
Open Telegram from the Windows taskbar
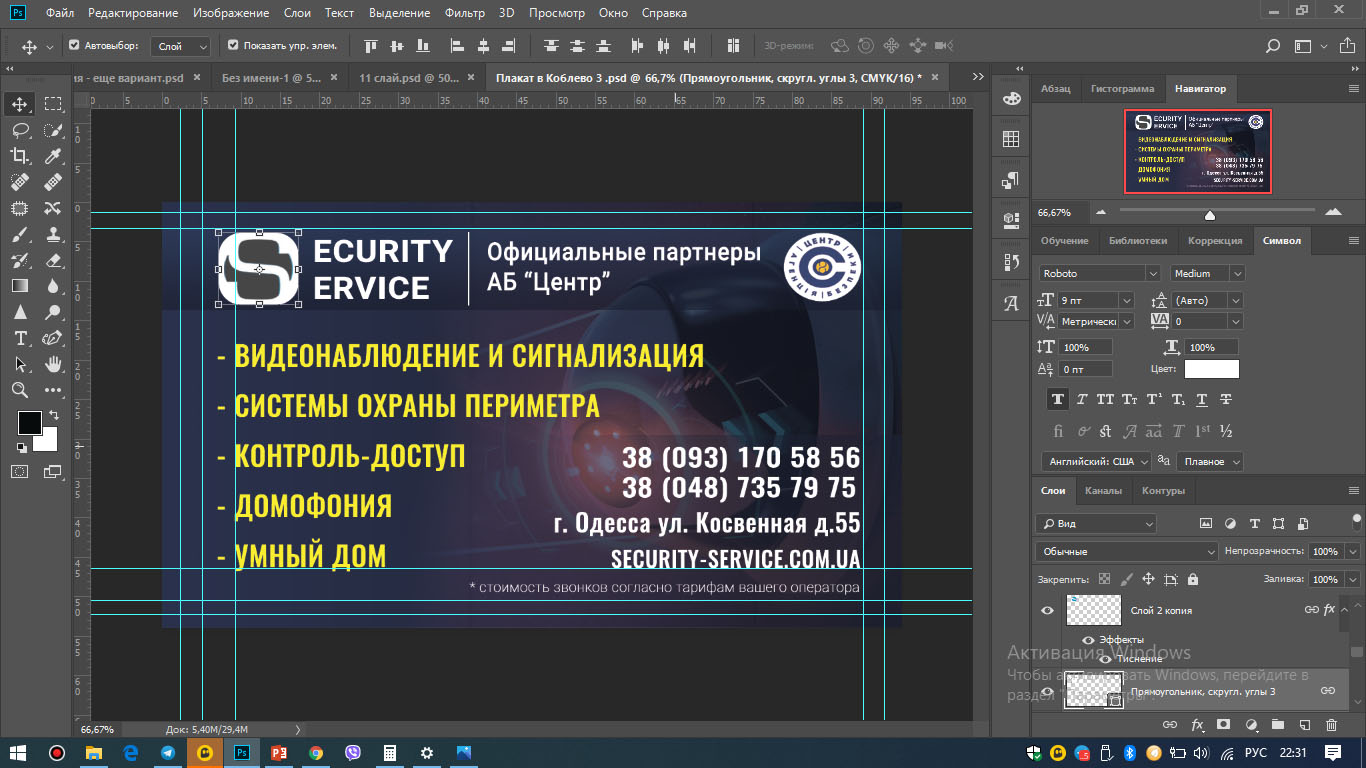(167, 753)
